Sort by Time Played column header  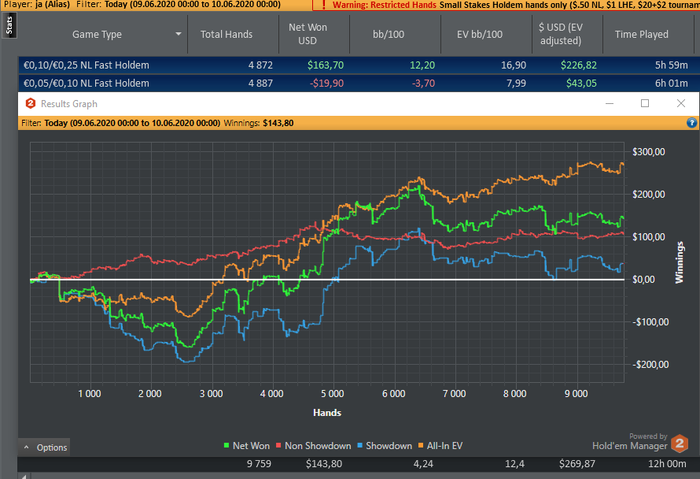(x=642, y=34)
